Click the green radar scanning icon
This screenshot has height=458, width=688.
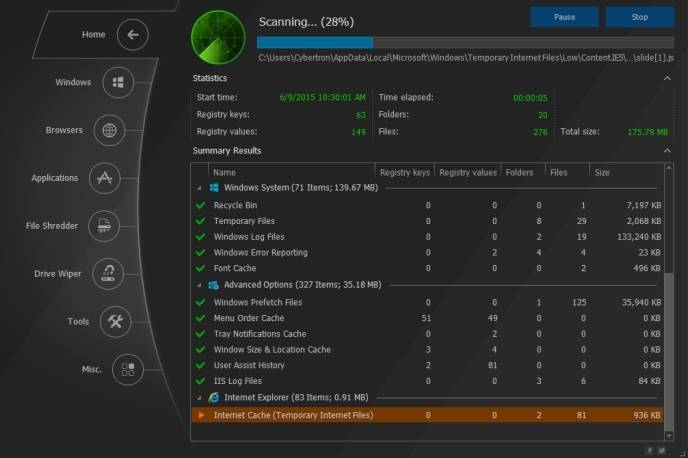(x=218, y=38)
